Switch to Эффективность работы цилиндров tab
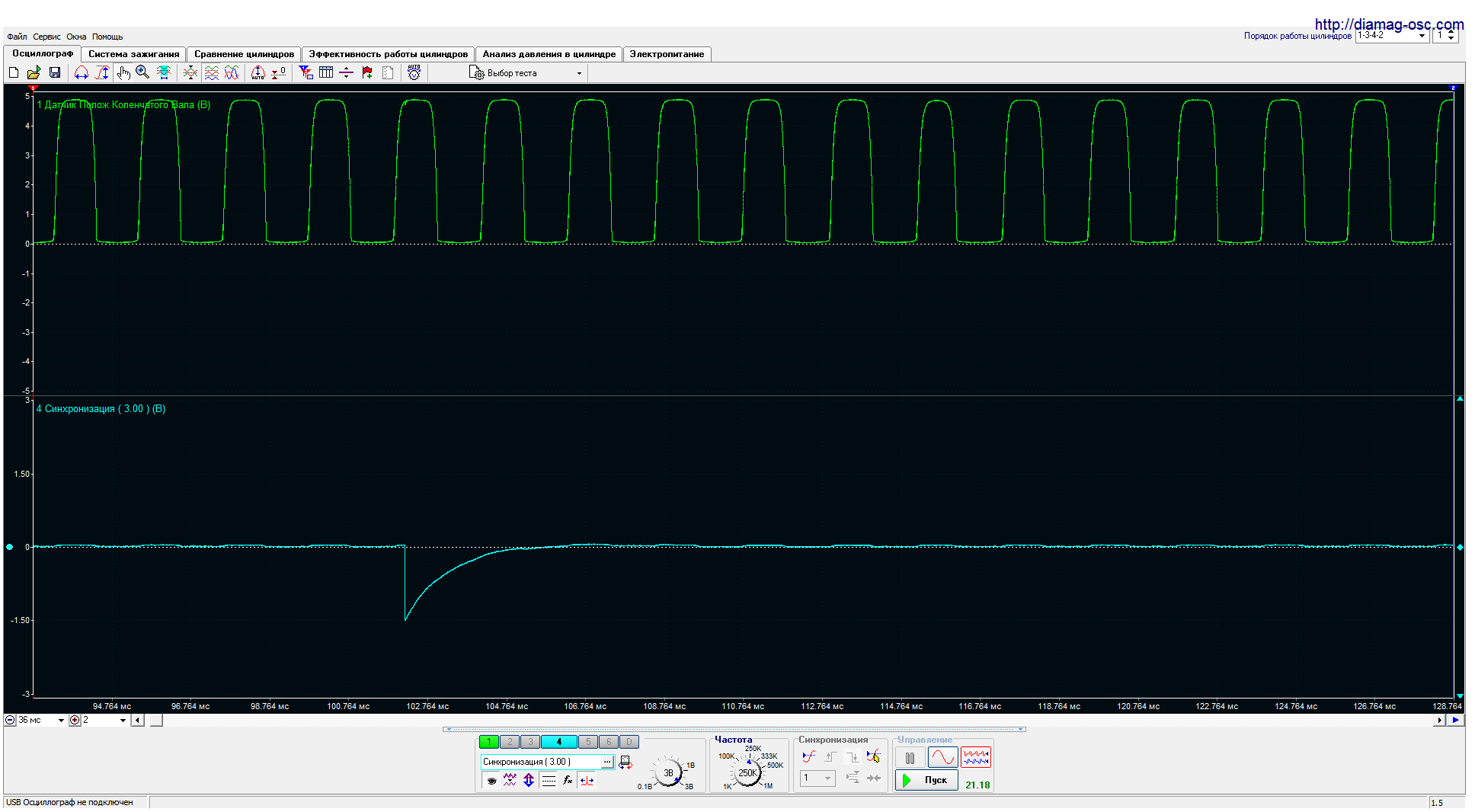The width and height of the screenshot is (1475, 812). pos(389,54)
